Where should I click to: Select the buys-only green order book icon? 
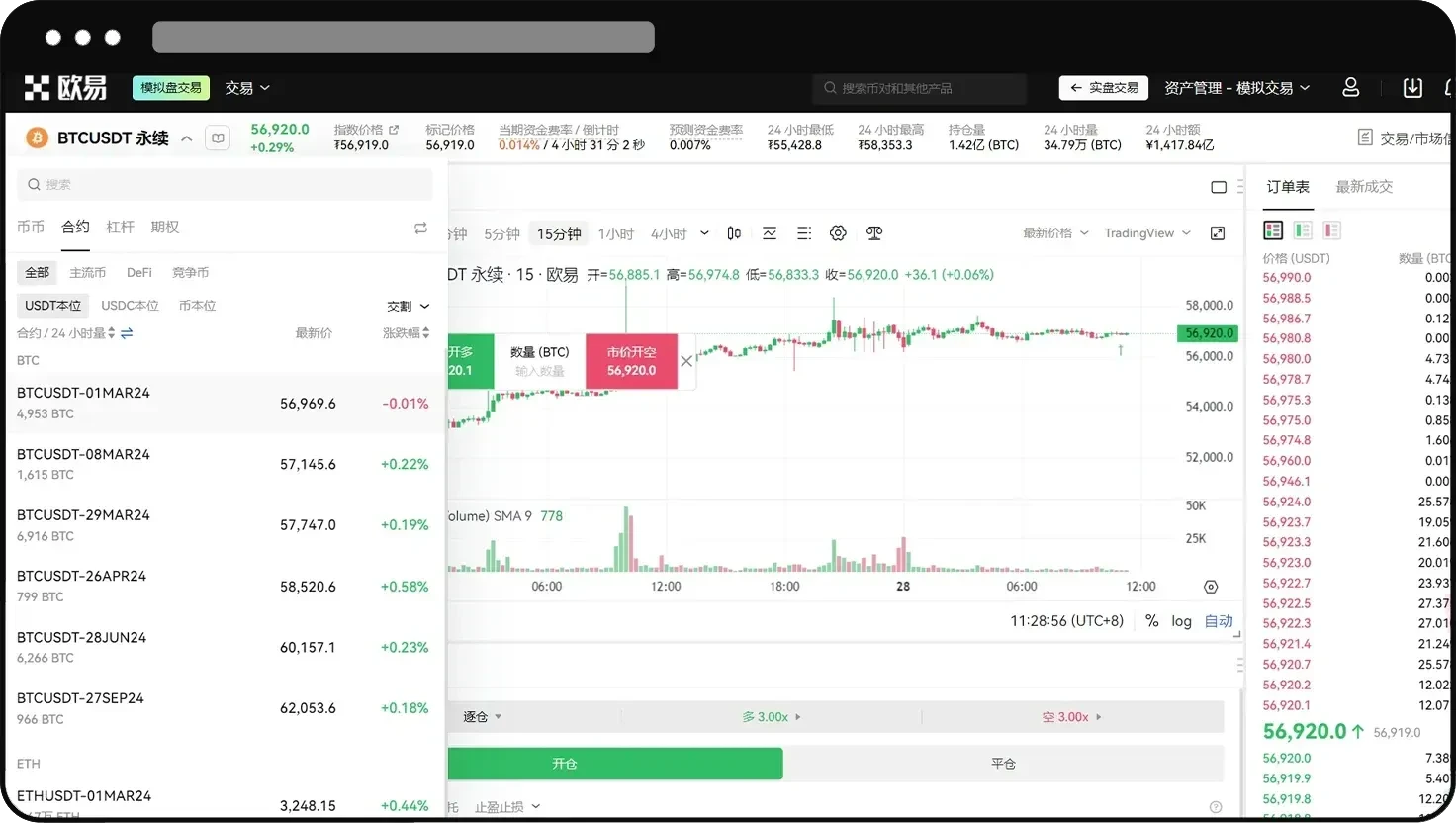[x=1303, y=229]
